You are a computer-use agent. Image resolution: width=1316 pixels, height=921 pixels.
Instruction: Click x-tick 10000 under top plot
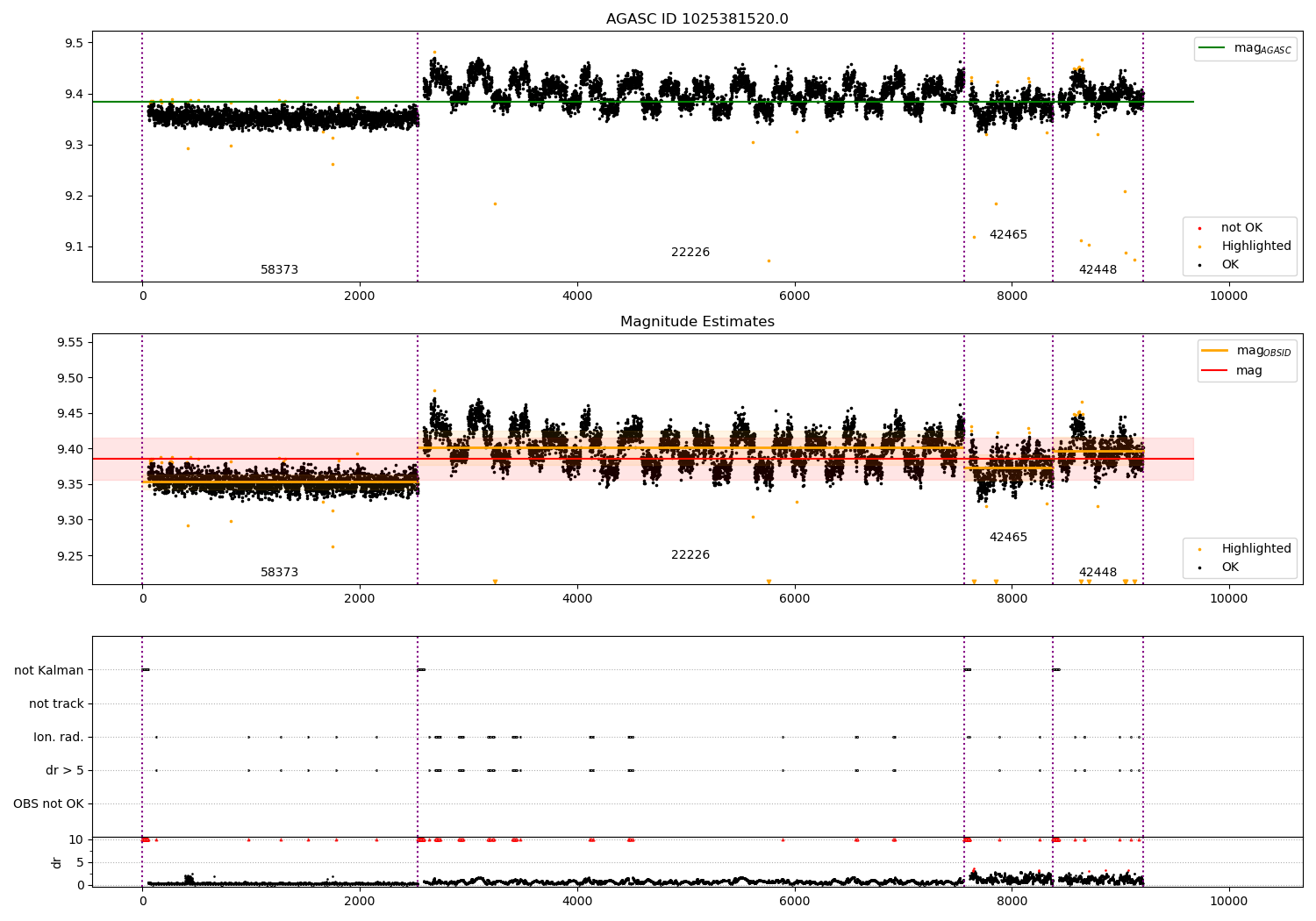1228,296
